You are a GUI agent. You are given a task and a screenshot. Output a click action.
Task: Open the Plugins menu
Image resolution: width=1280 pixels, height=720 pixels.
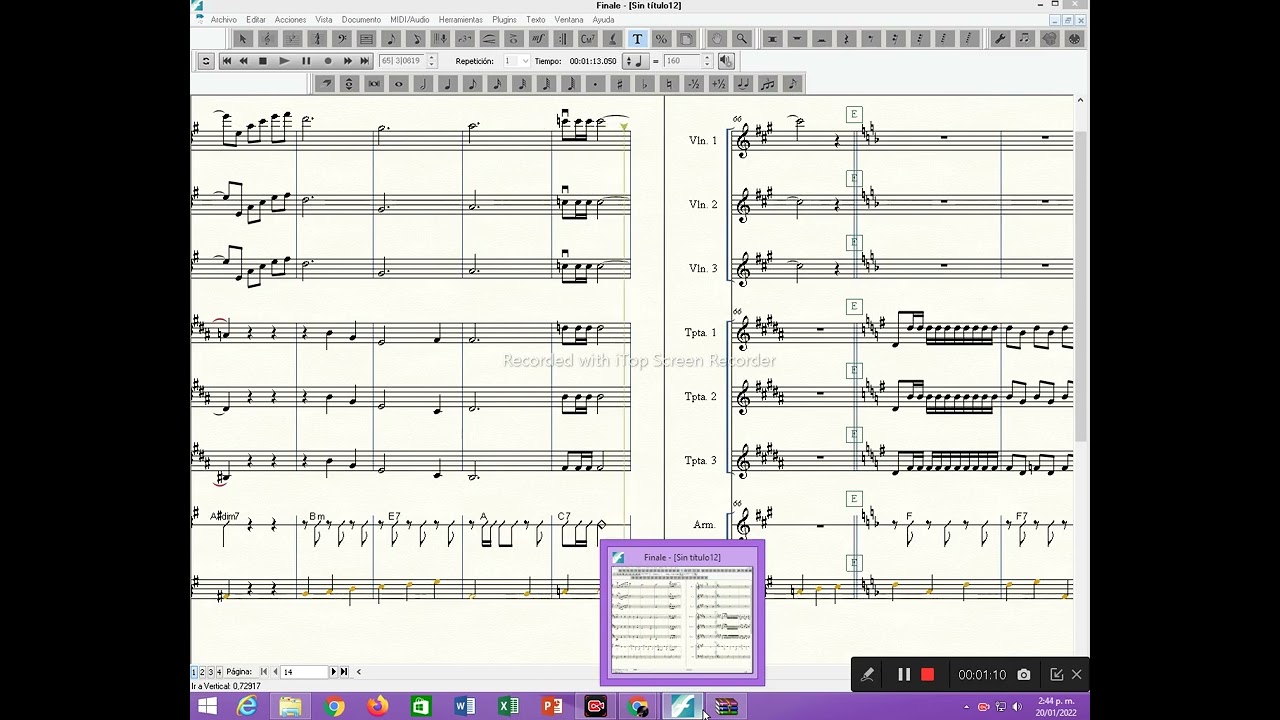point(504,19)
